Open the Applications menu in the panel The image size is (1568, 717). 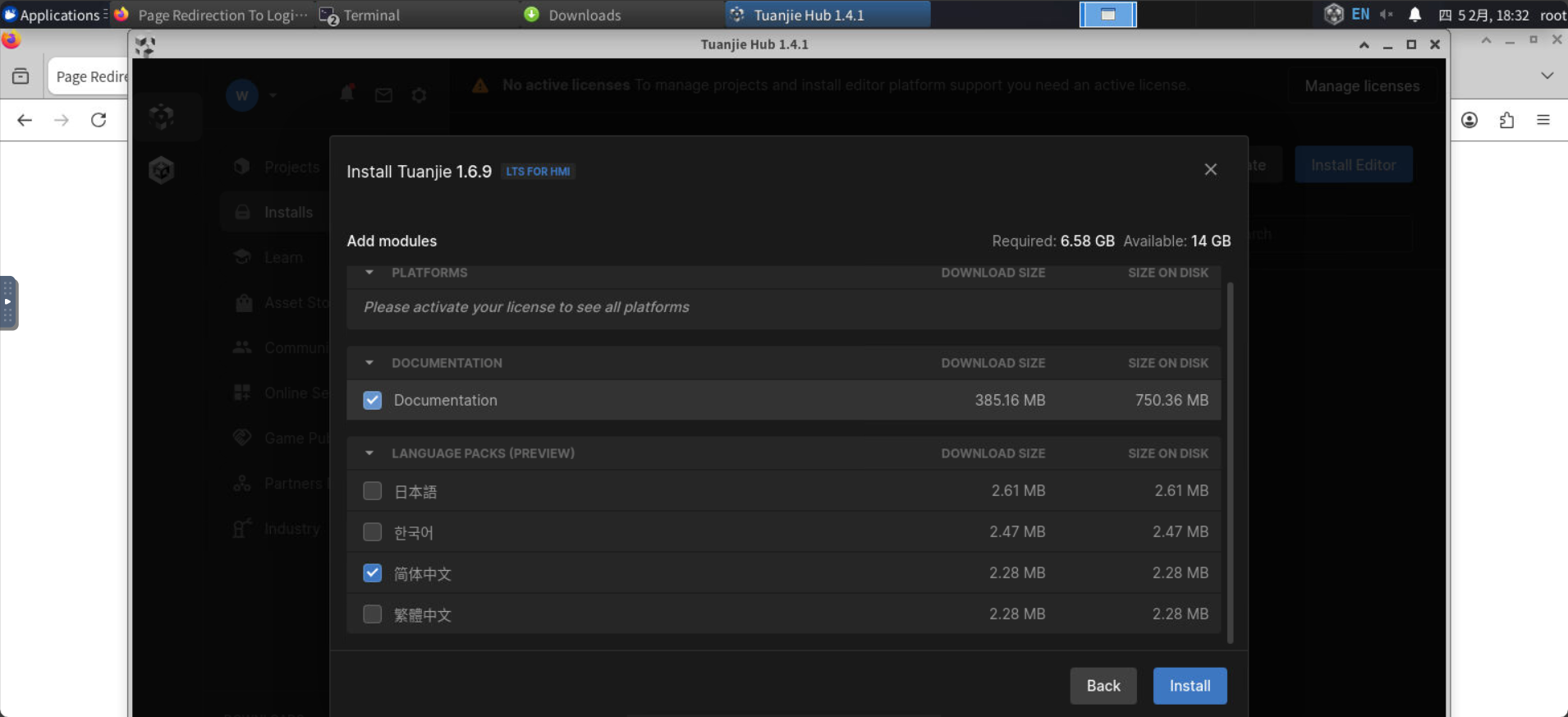(54, 15)
